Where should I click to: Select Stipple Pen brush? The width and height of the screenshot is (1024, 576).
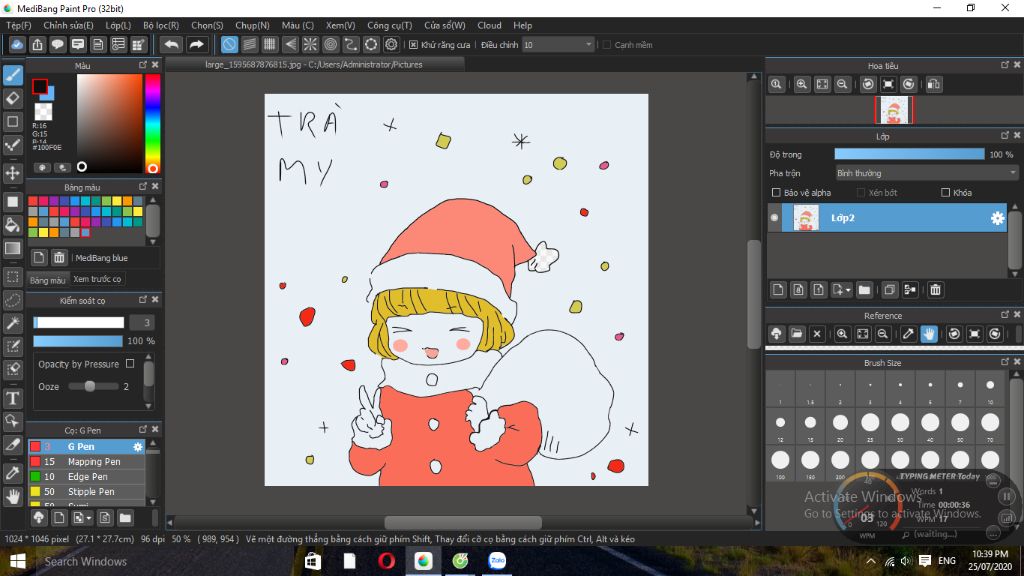pos(87,492)
